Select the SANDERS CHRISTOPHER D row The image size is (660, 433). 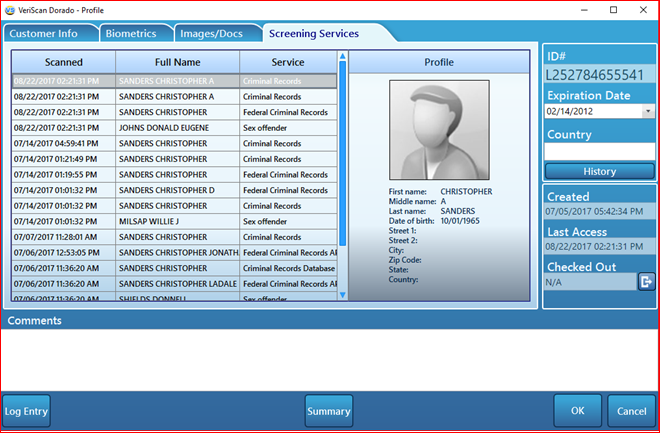tap(174, 190)
